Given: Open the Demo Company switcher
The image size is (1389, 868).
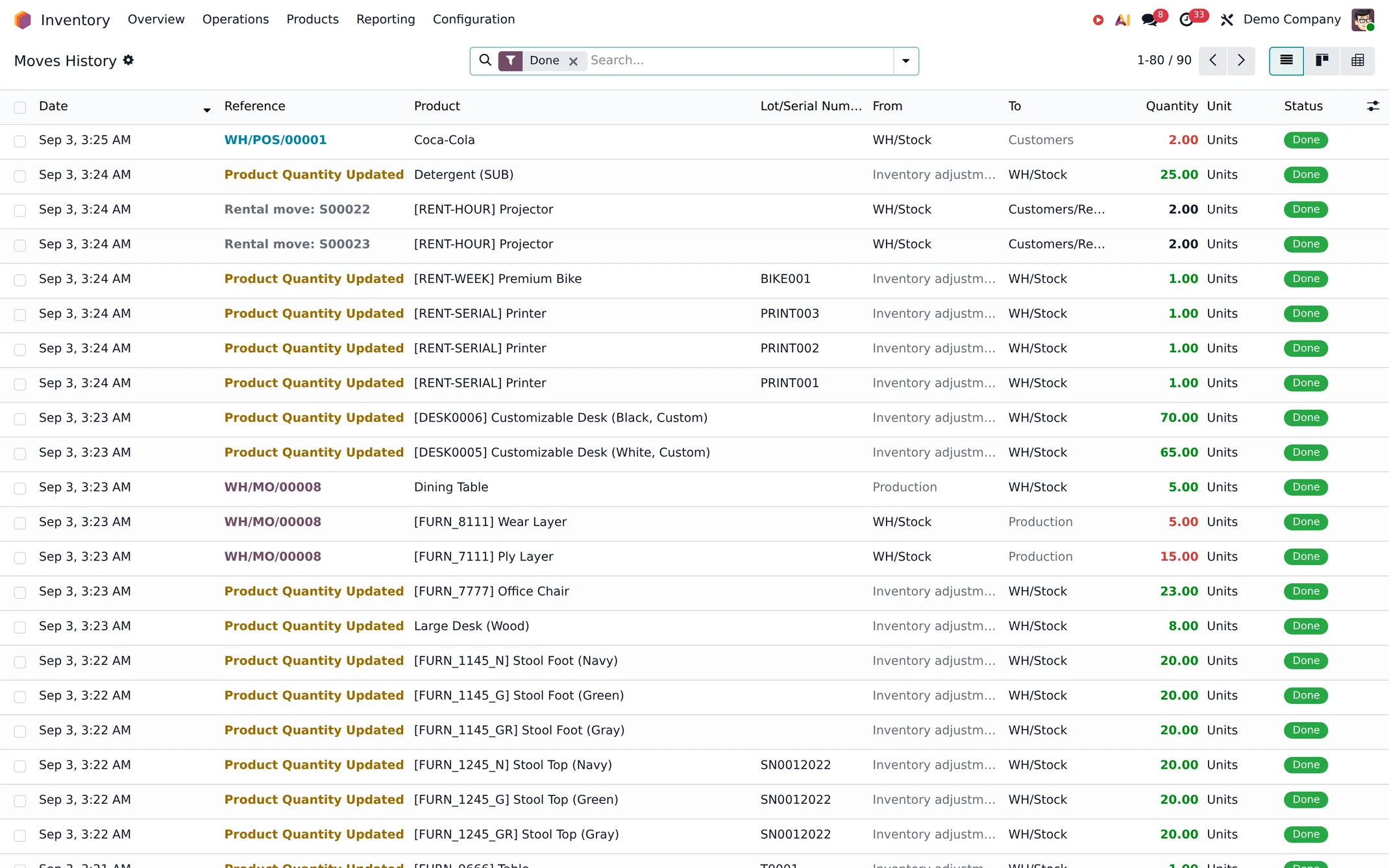Looking at the screenshot, I should point(1292,19).
